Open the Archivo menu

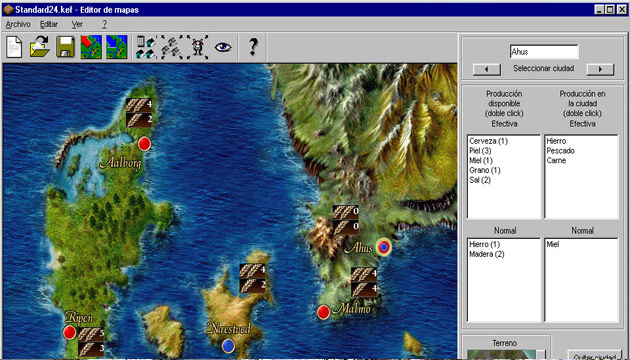18,25
